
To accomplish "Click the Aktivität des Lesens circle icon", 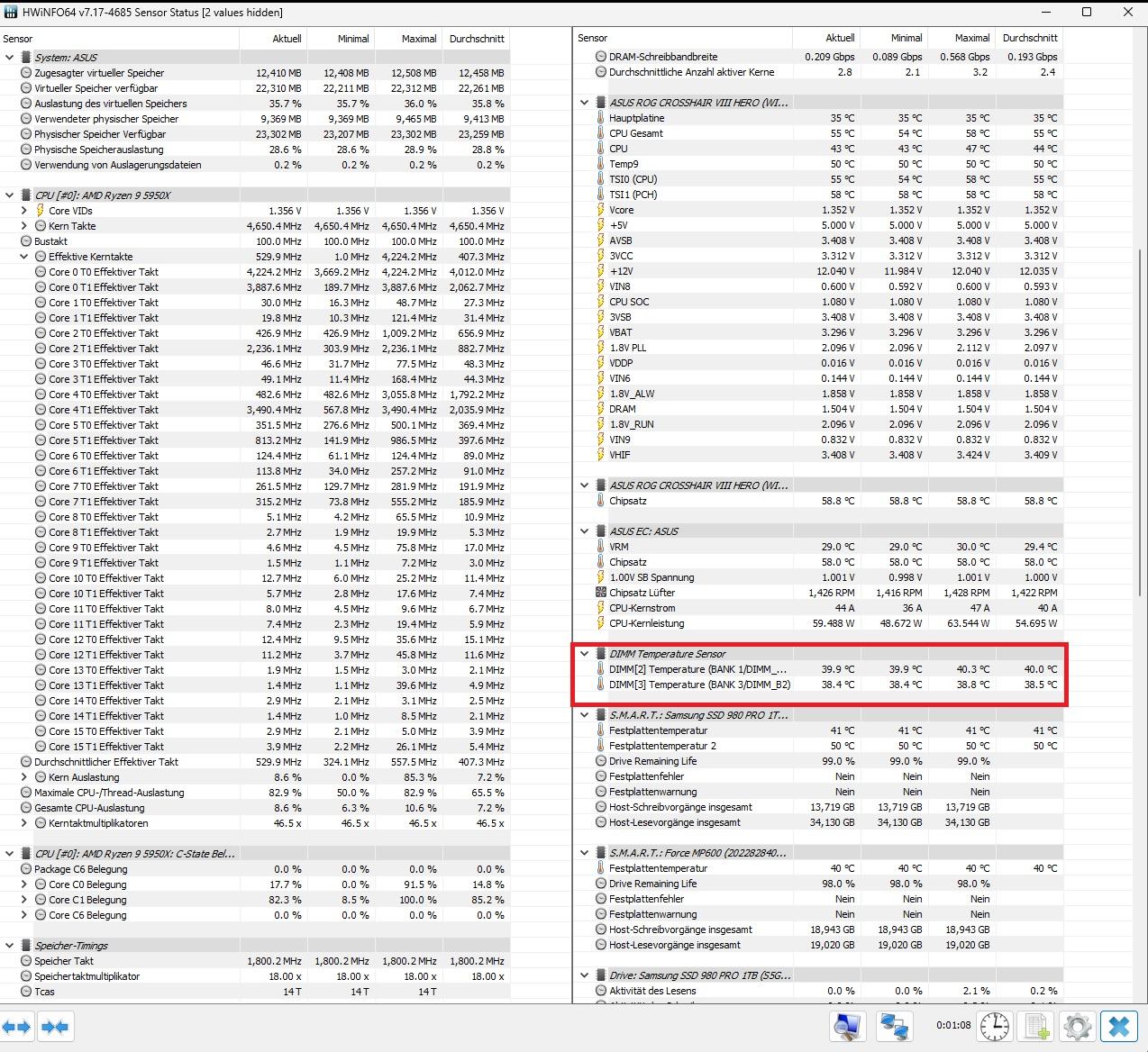I will coord(601,991).
